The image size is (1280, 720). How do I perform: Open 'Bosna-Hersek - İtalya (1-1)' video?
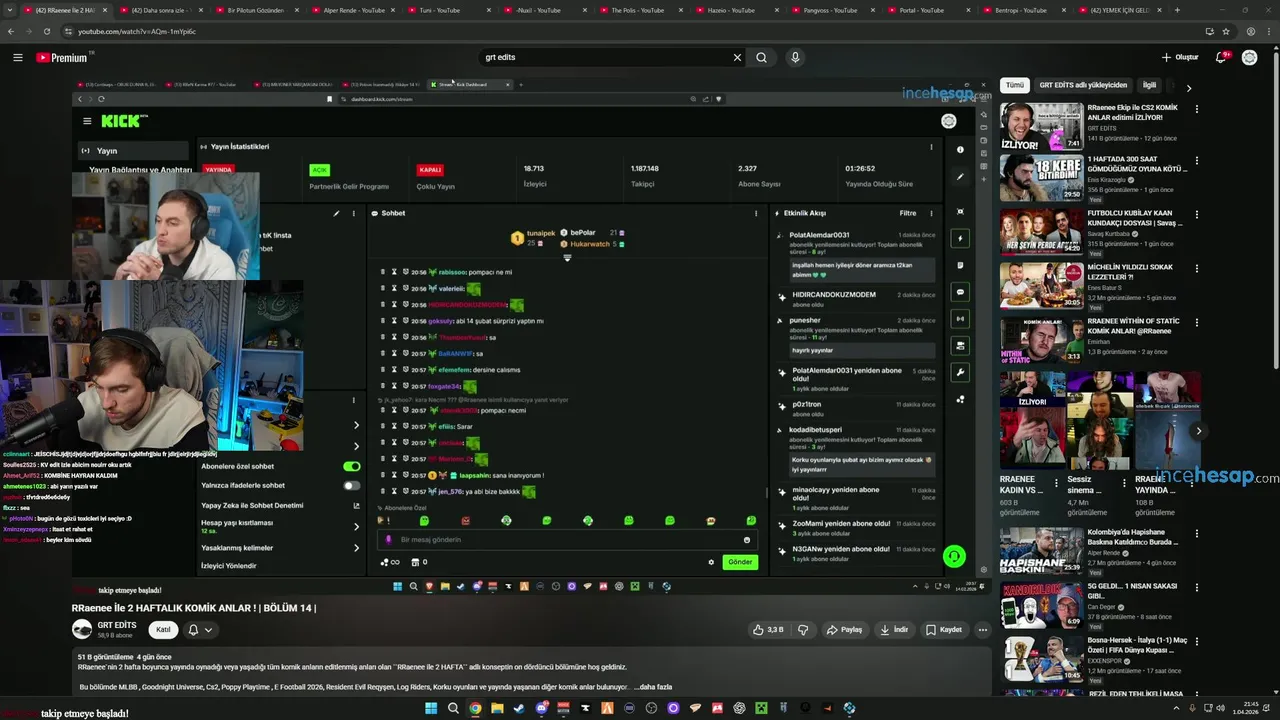1041,657
